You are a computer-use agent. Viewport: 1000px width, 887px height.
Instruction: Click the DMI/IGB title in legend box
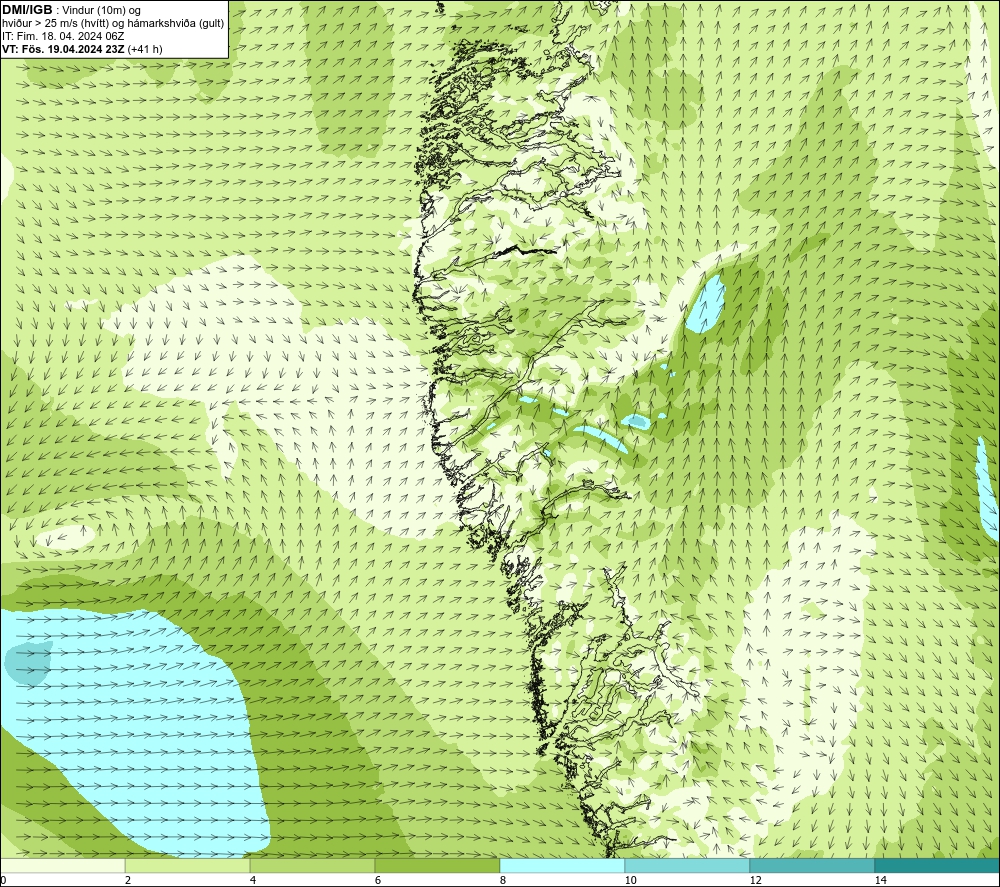point(27,10)
